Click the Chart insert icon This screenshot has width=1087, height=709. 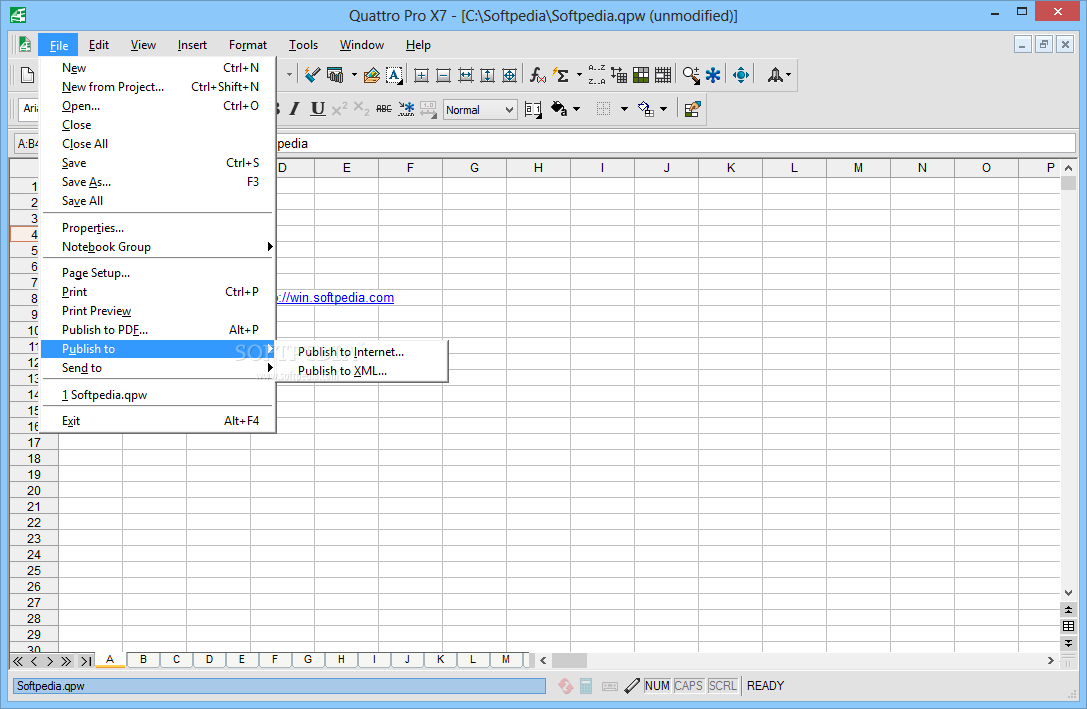(336, 75)
